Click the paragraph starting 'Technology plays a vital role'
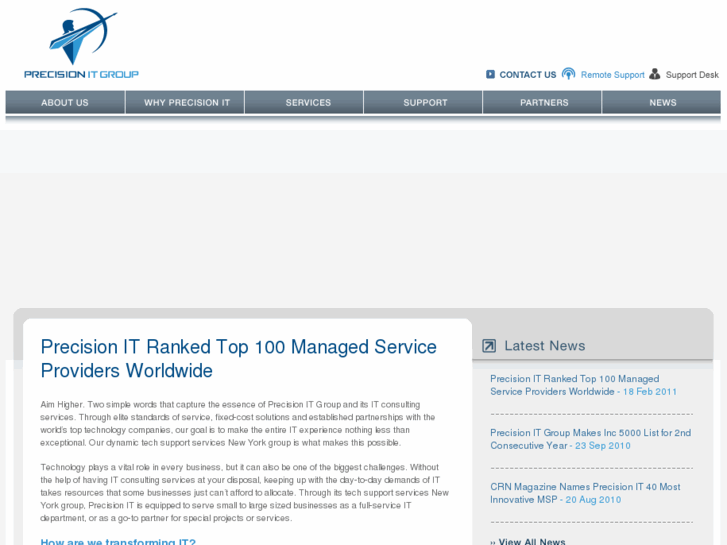The height and width of the screenshot is (545, 727). pos(244,493)
